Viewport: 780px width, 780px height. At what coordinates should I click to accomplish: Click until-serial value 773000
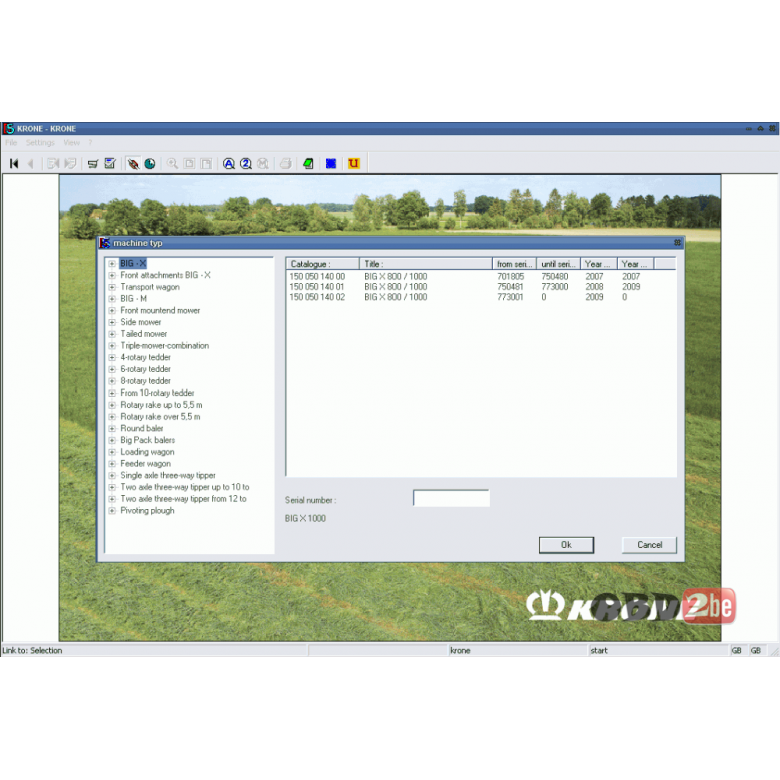555,287
